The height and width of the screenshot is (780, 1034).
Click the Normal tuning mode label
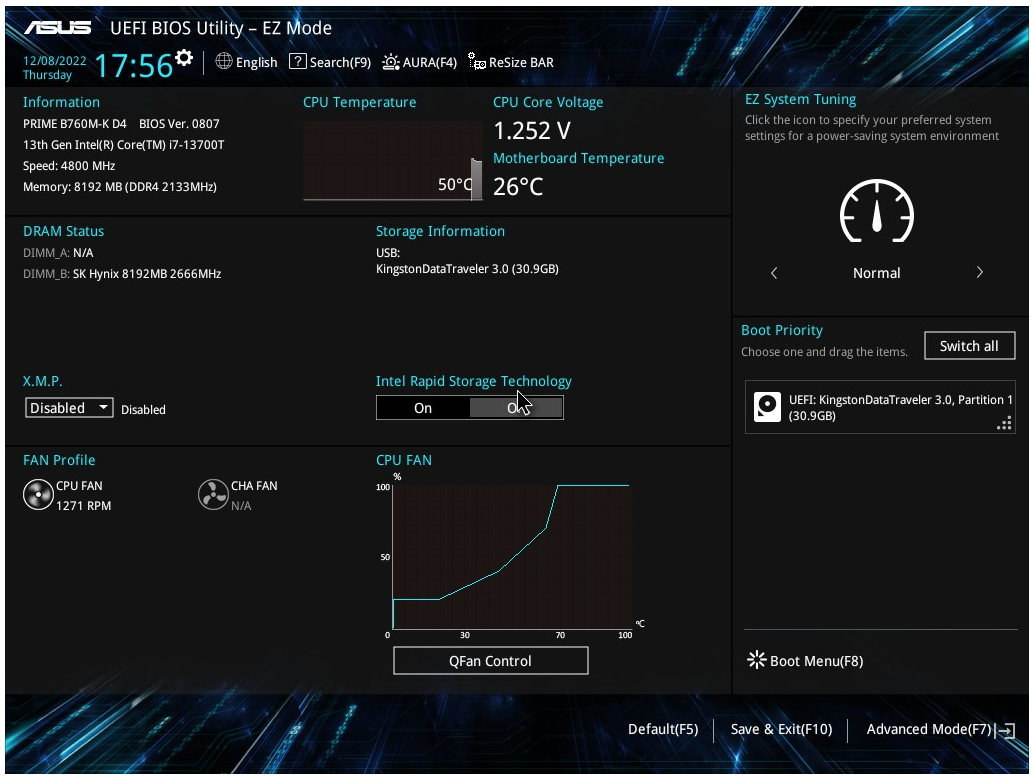point(876,273)
